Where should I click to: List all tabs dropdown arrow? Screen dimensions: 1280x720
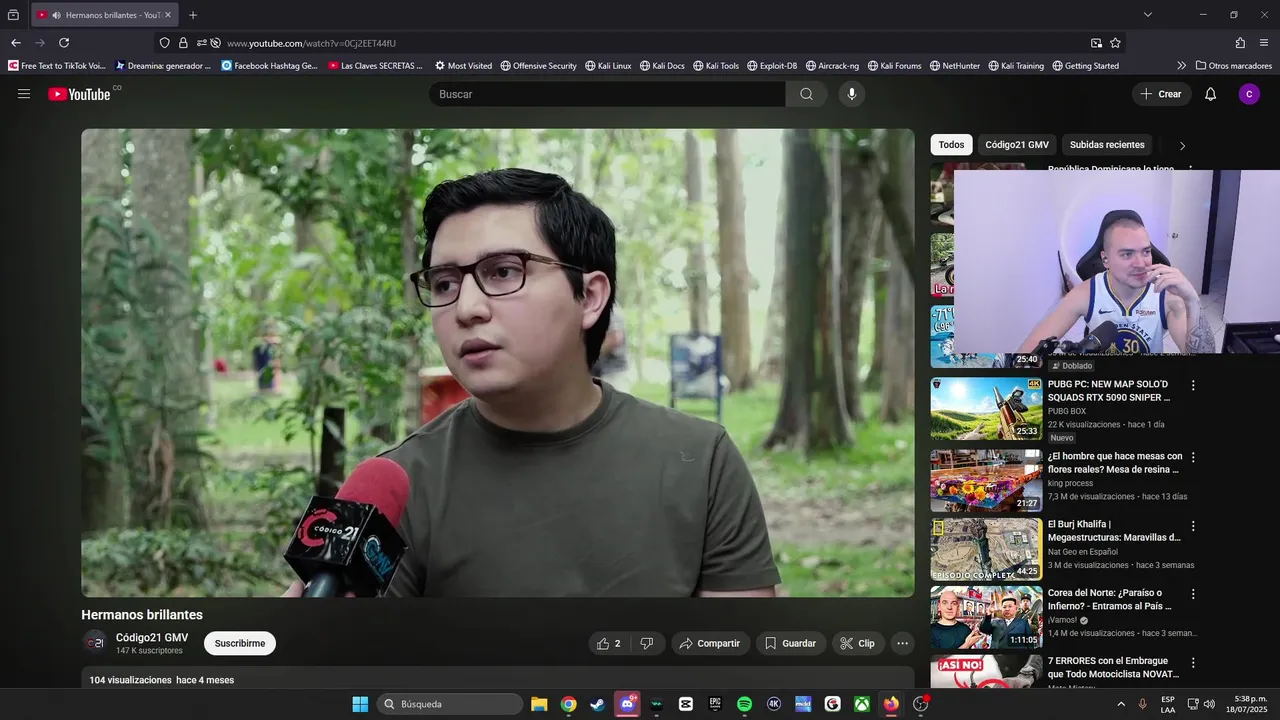click(x=1148, y=15)
